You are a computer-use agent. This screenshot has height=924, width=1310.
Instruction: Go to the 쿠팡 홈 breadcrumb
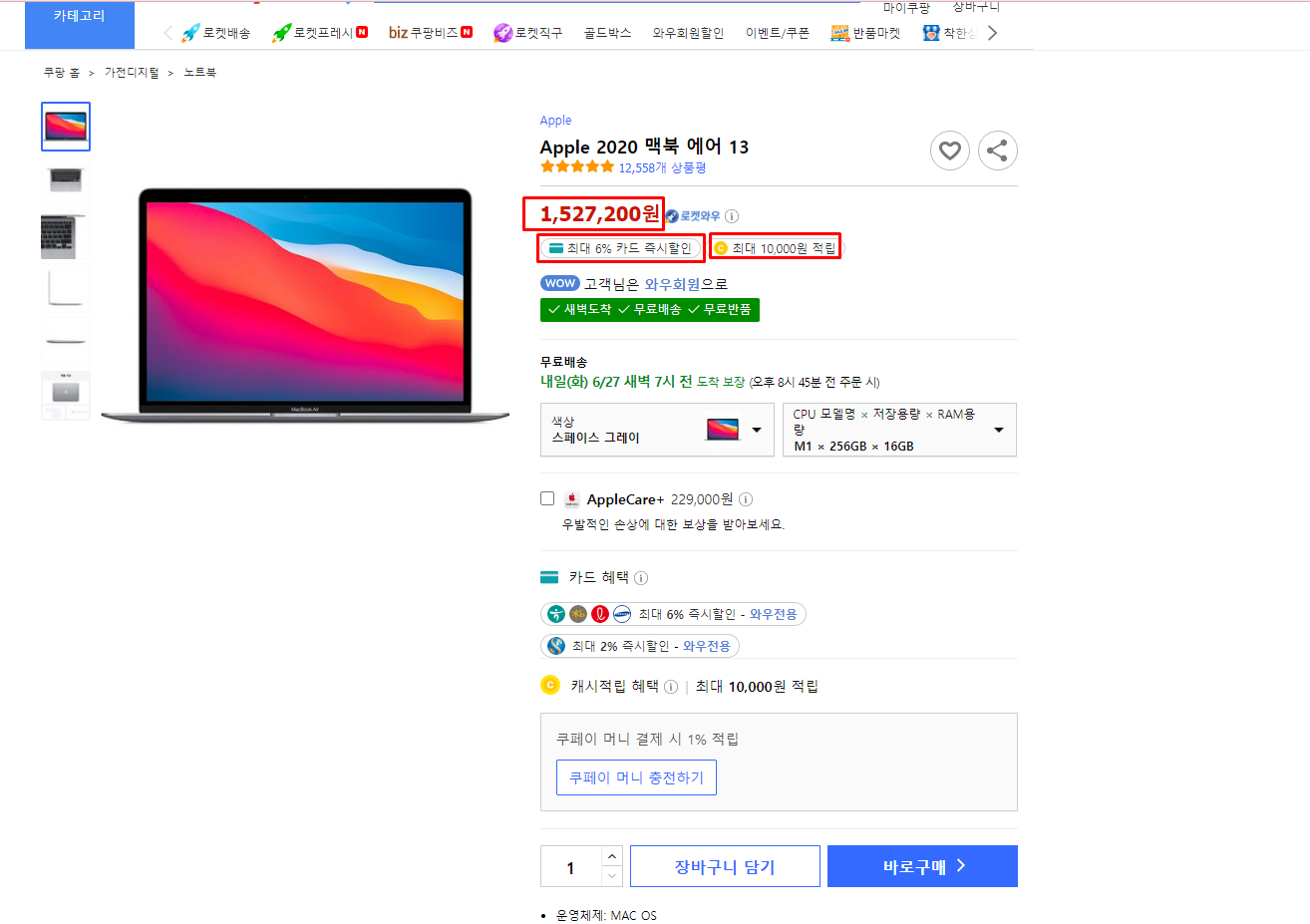[61, 73]
